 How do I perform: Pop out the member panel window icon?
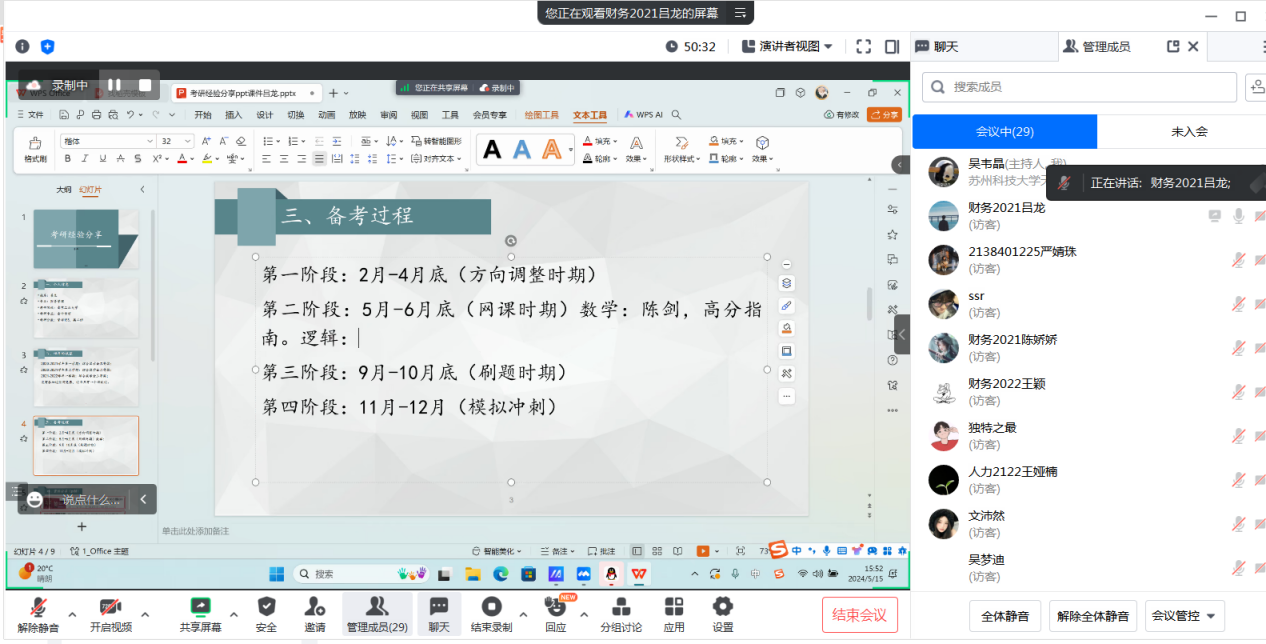click(1173, 46)
